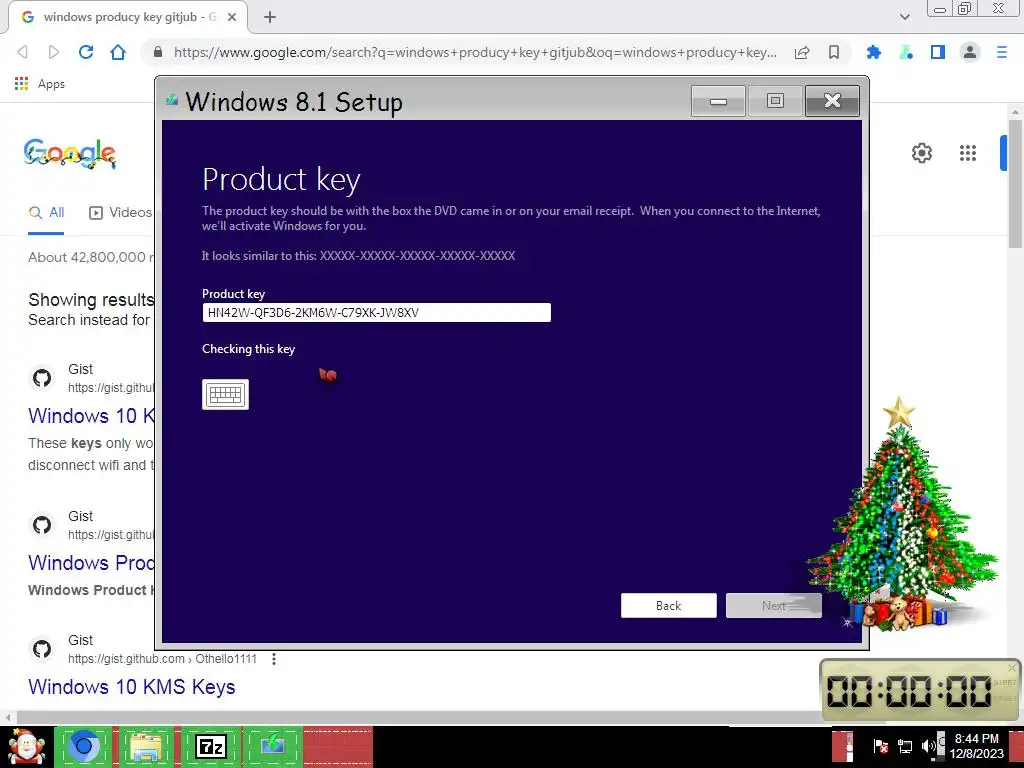
Task: Bookmark this page icon
Action: pyautogui.click(x=834, y=52)
